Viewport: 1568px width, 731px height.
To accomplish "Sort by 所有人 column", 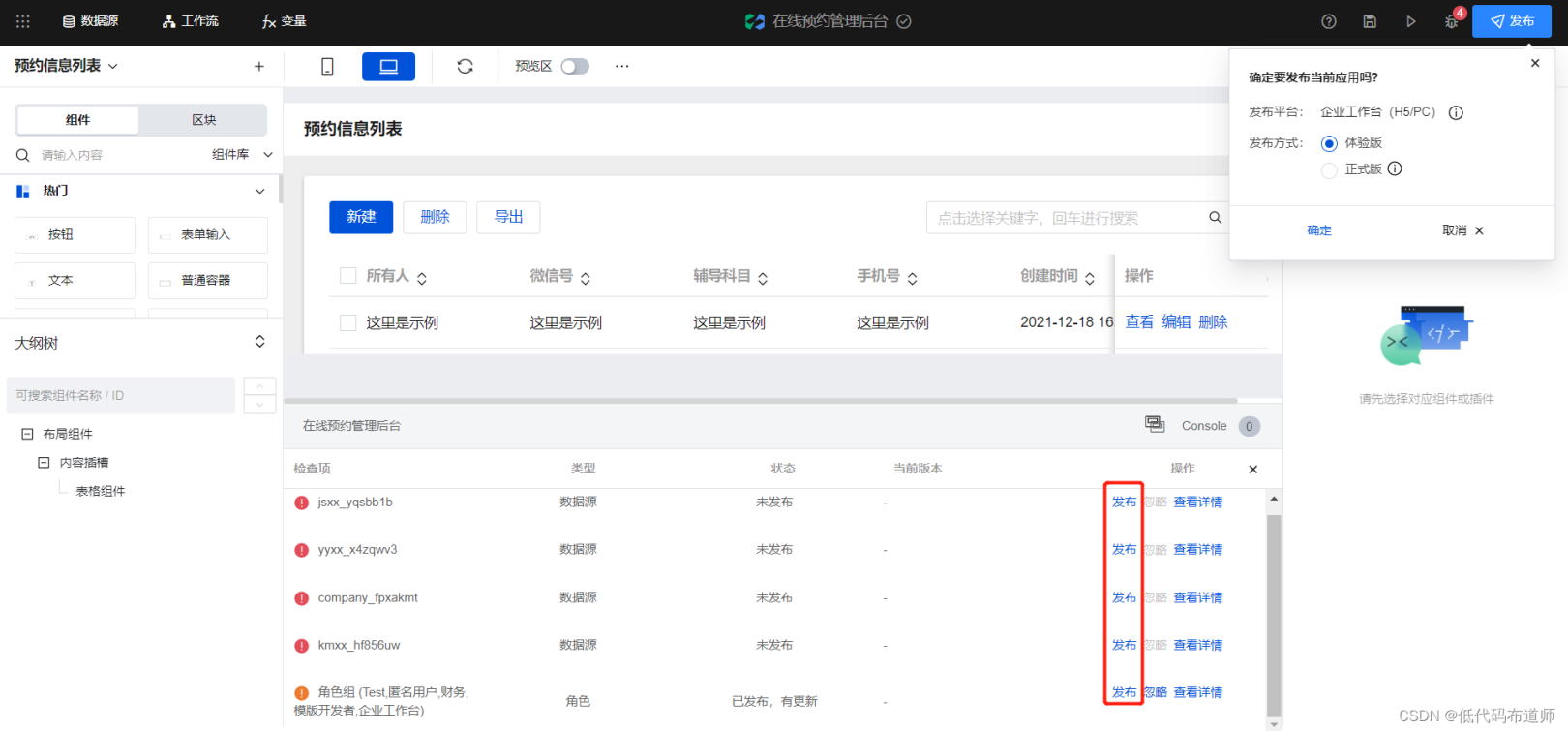I will point(422,278).
